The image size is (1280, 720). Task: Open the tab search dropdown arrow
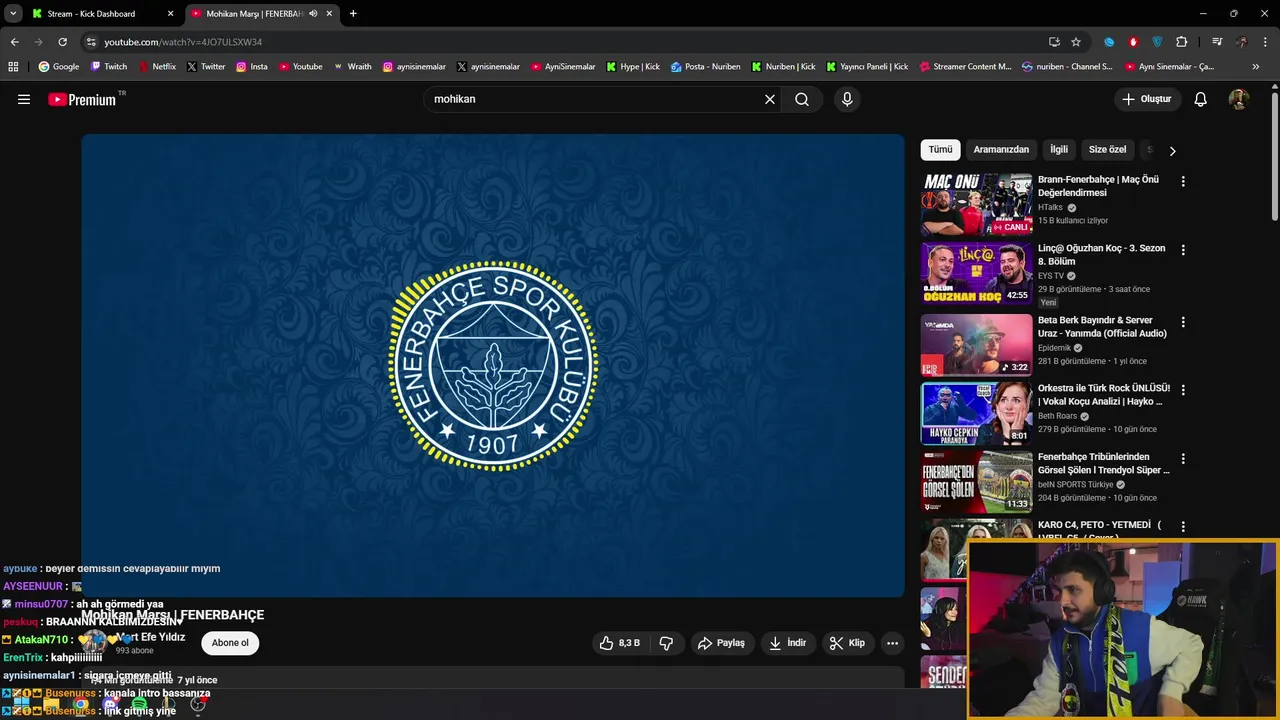pyautogui.click(x=13, y=14)
